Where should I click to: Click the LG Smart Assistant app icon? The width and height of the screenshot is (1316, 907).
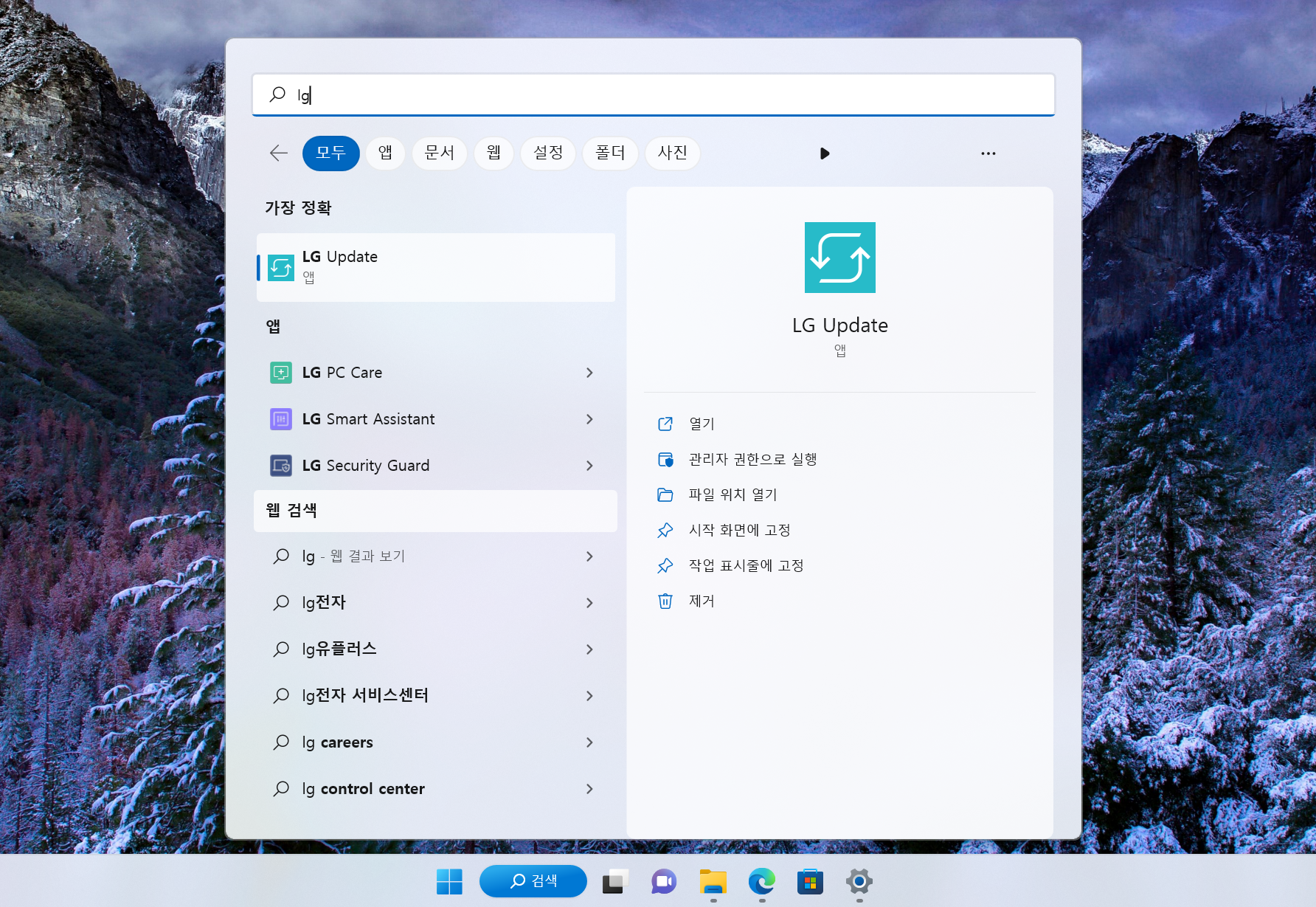point(281,419)
